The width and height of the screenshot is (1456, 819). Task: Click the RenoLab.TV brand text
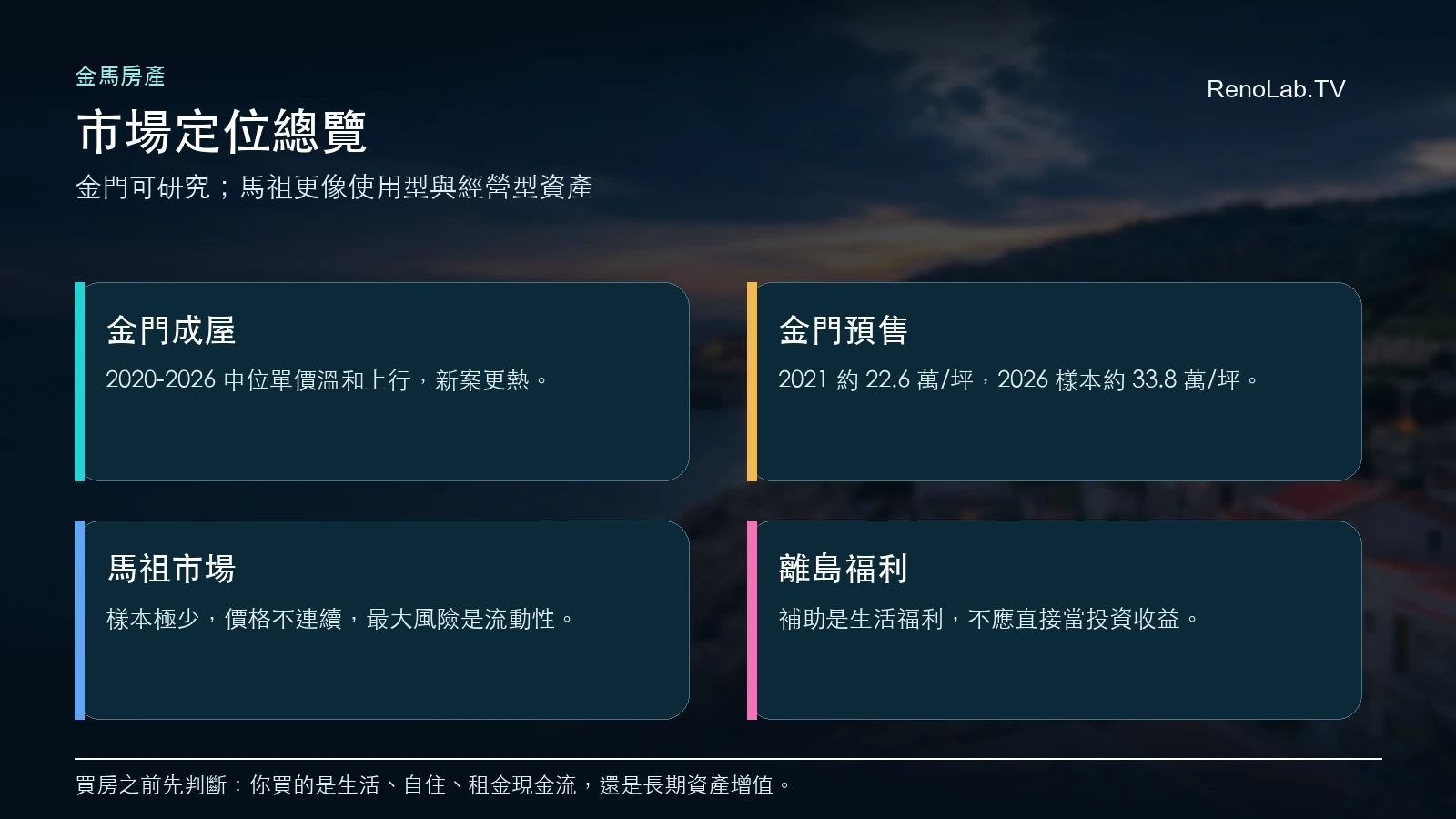[1275, 89]
